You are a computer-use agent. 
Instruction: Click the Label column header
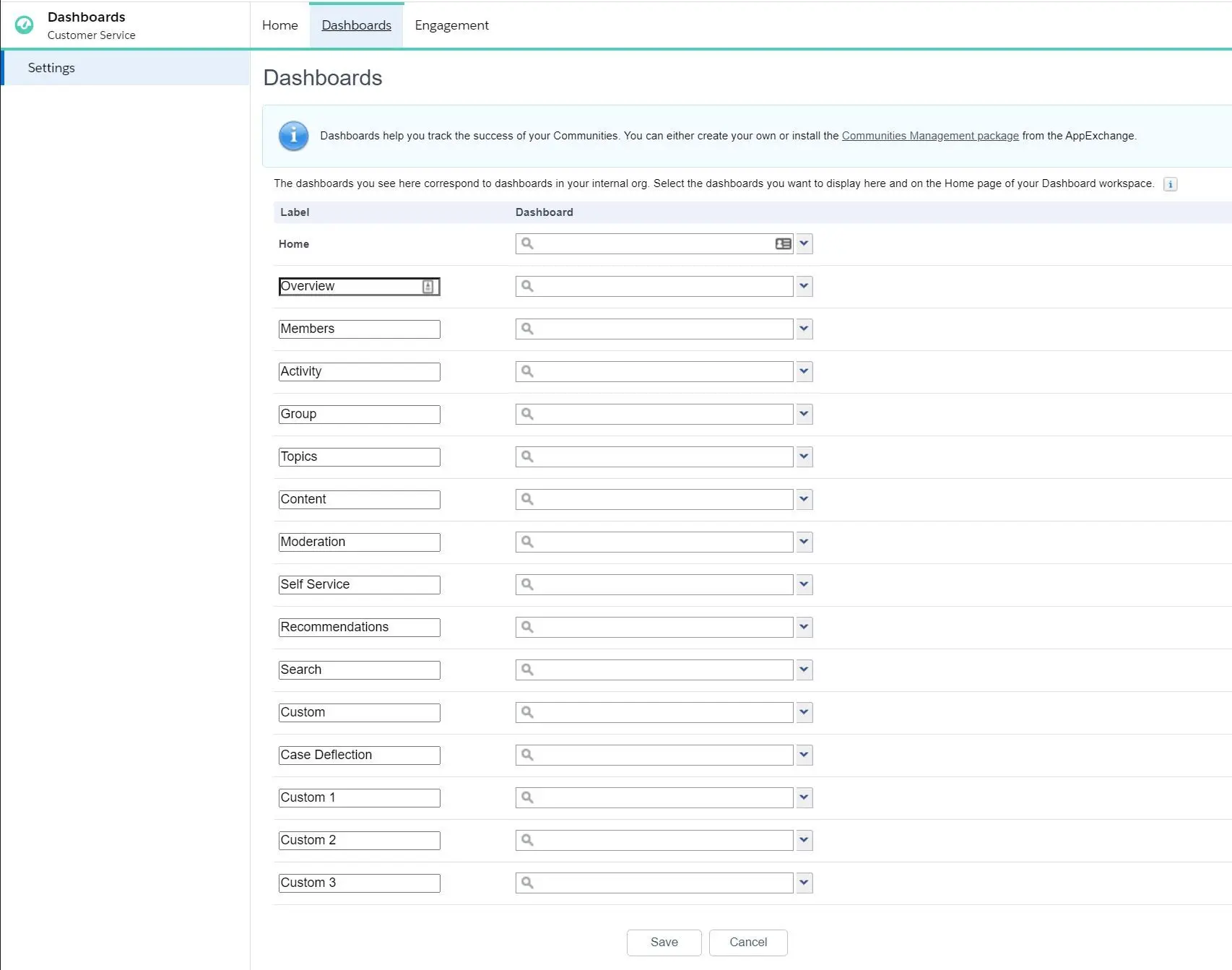coord(295,212)
